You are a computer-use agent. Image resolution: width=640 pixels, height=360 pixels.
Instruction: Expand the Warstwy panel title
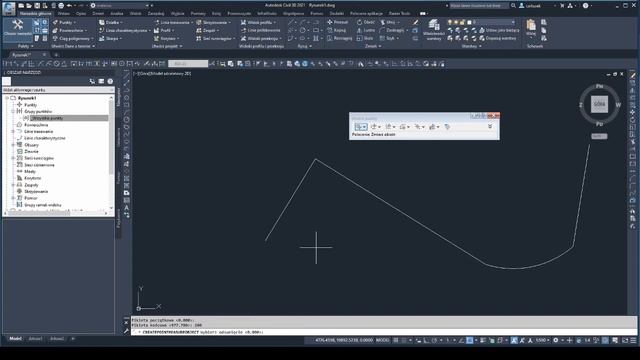pos(471,46)
